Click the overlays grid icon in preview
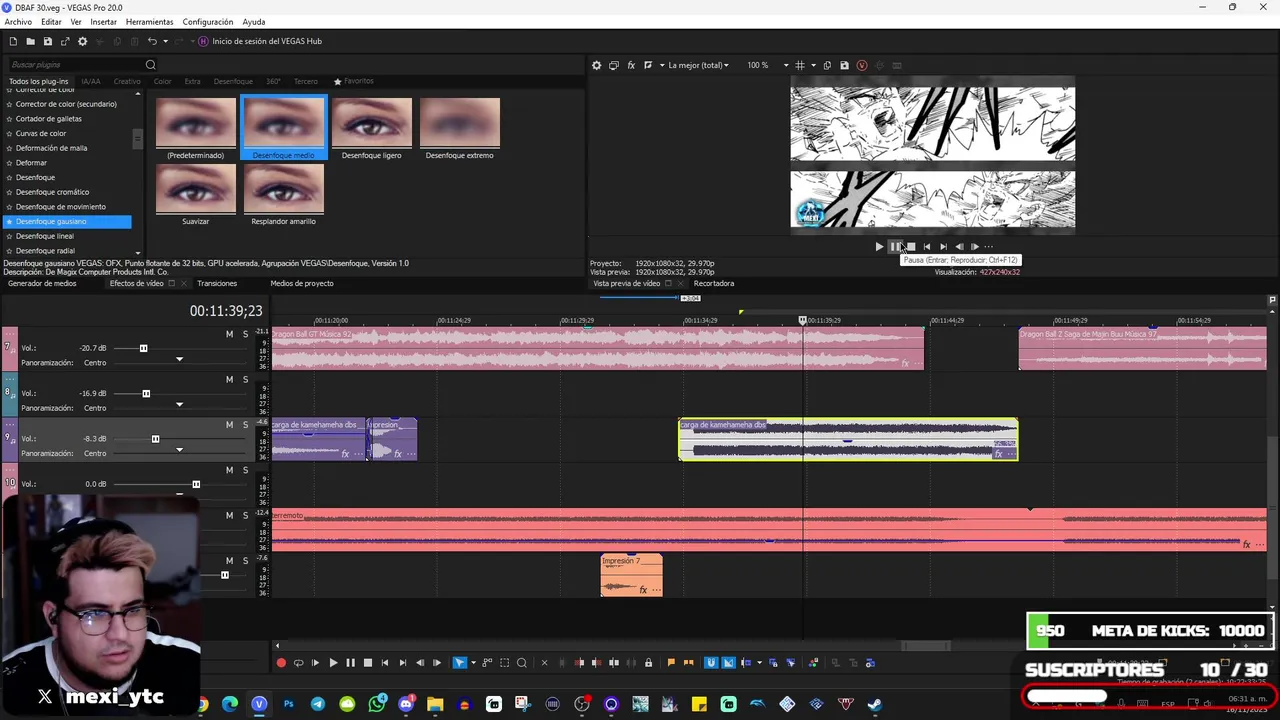 coord(800,65)
